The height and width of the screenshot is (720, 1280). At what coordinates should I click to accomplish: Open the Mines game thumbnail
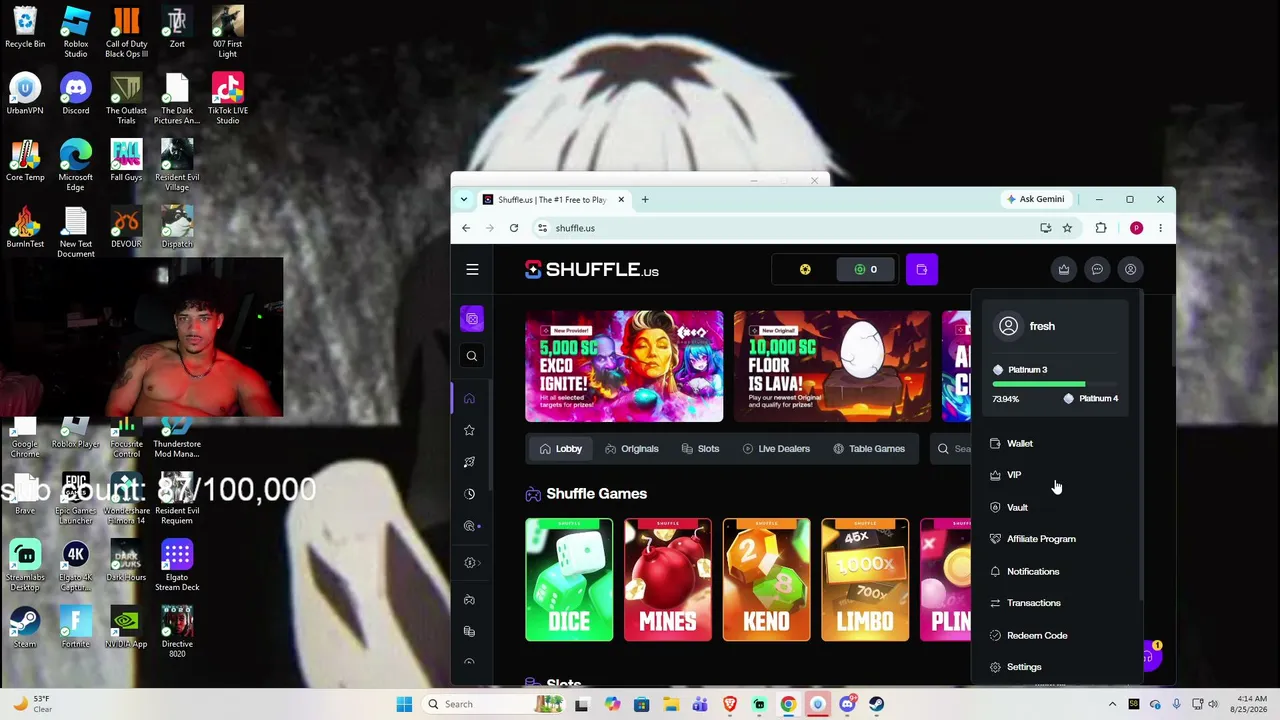[x=668, y=579]
